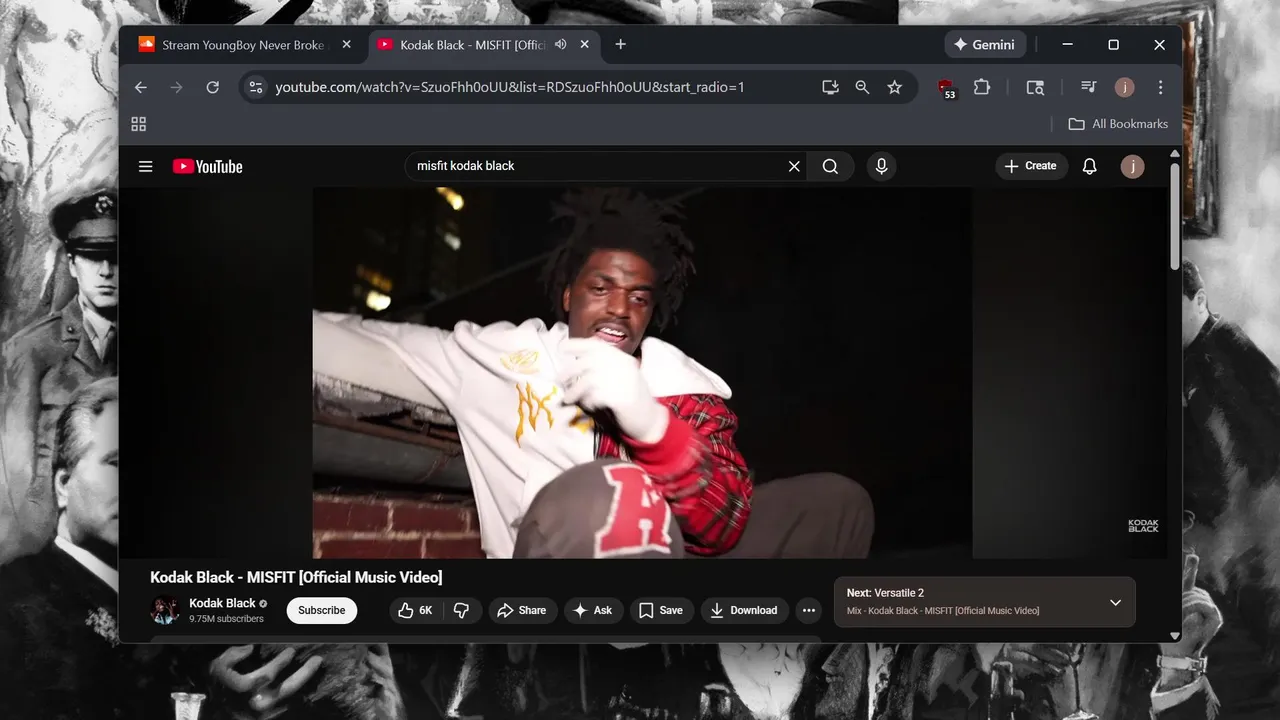Open Kodak Black channel name link

(222, 603)
